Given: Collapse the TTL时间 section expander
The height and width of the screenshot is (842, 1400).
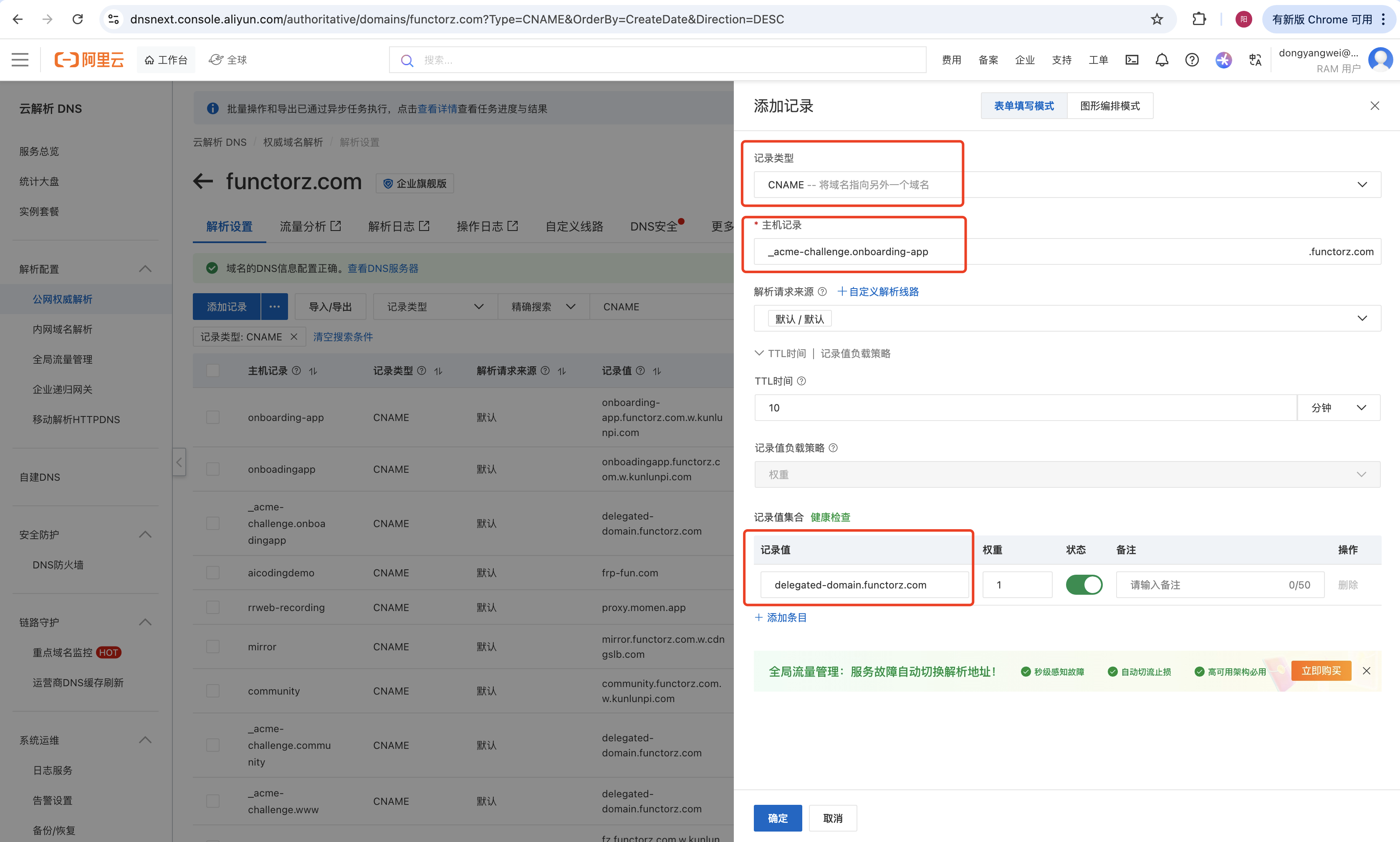Looking at the screenshot, I should point(759,353).
